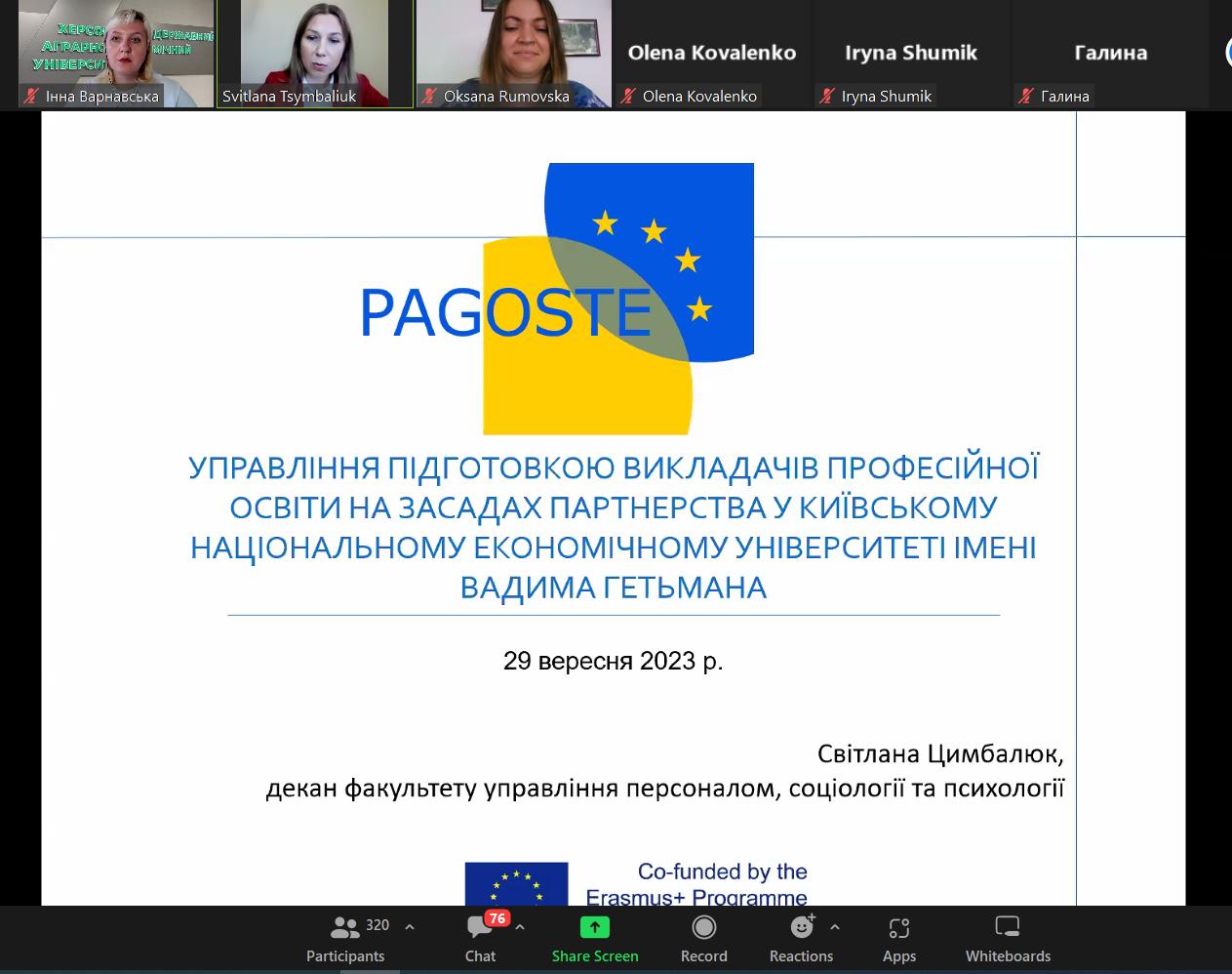Click muted microphone icon beside Iryna Shumik label
This screenshot has width=1232, height=974.
point(828,96)
